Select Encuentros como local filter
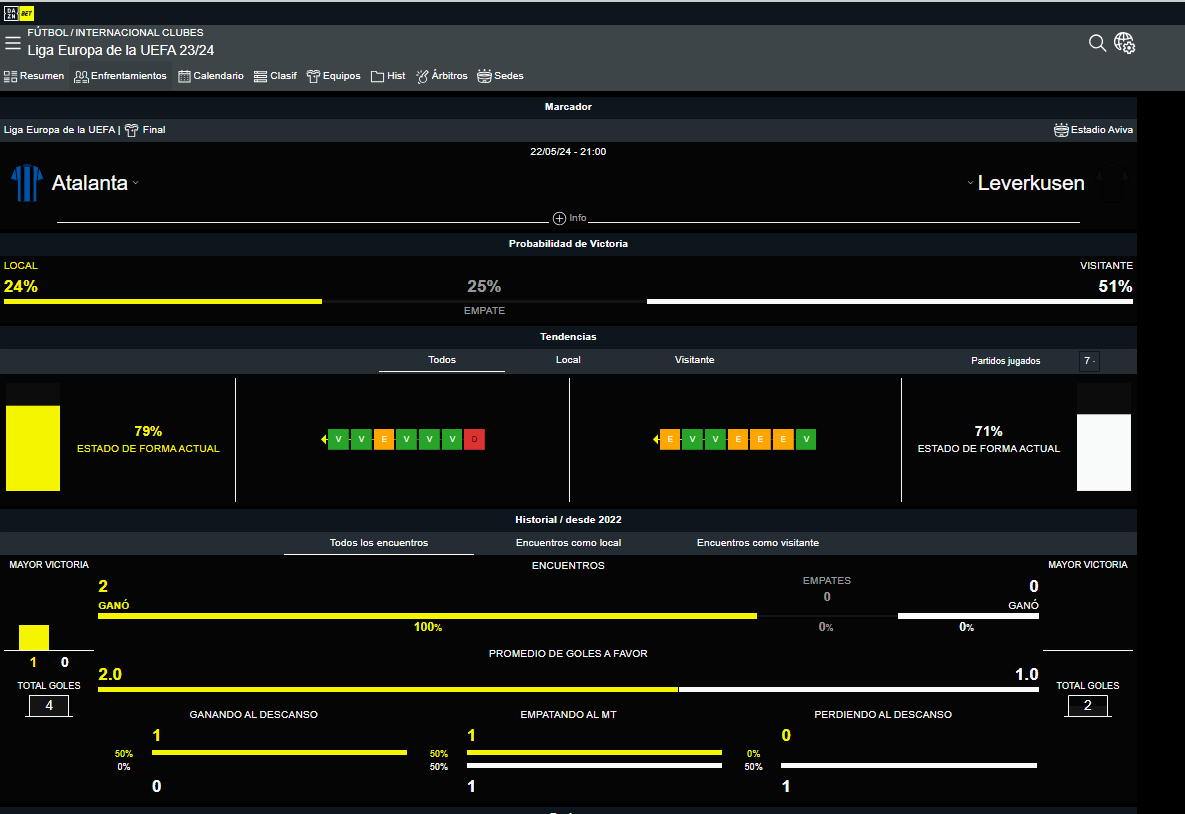 click(568, 543)
